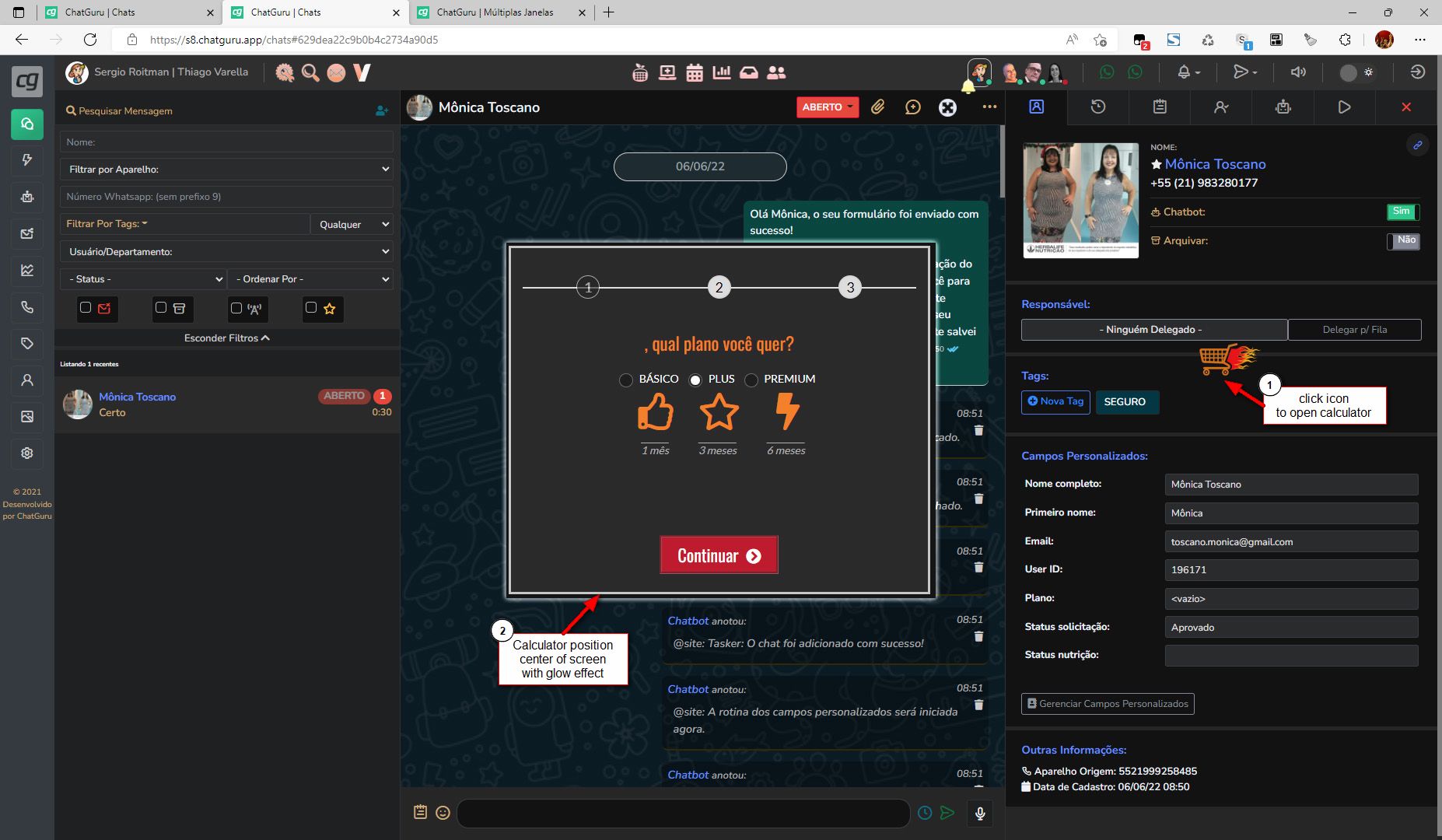Click Delegar p/ Fila button
Image resolution: width=1442 pixels, height=840 pixels.
pos(1355,330)
